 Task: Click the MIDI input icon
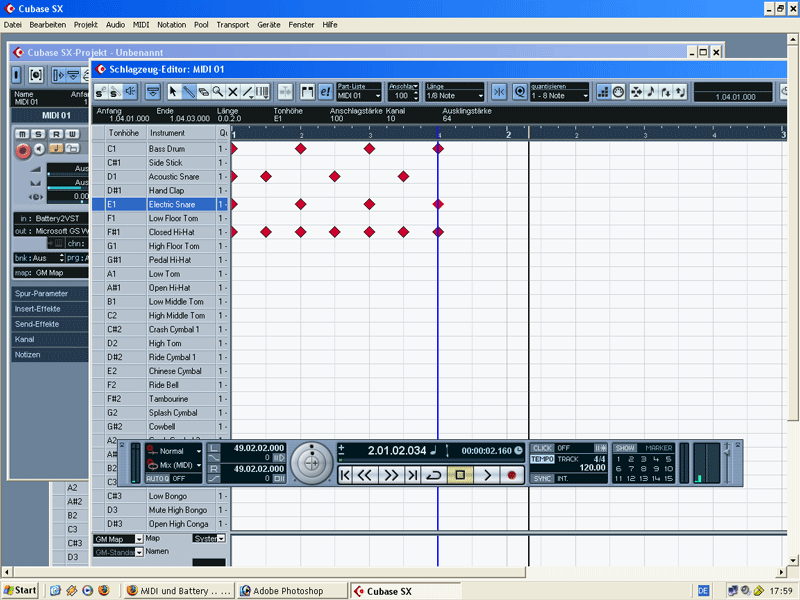[618, 92]
